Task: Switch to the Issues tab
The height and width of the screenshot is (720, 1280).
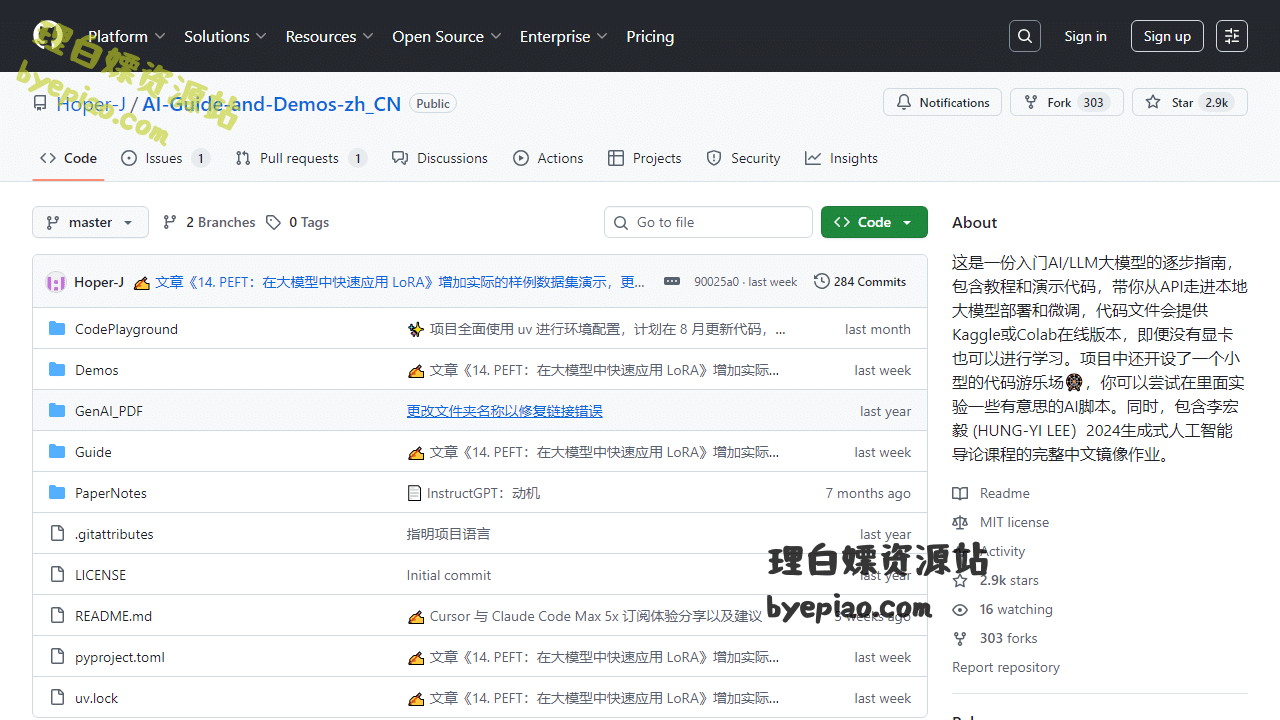Action: click(x=165, y=158)
